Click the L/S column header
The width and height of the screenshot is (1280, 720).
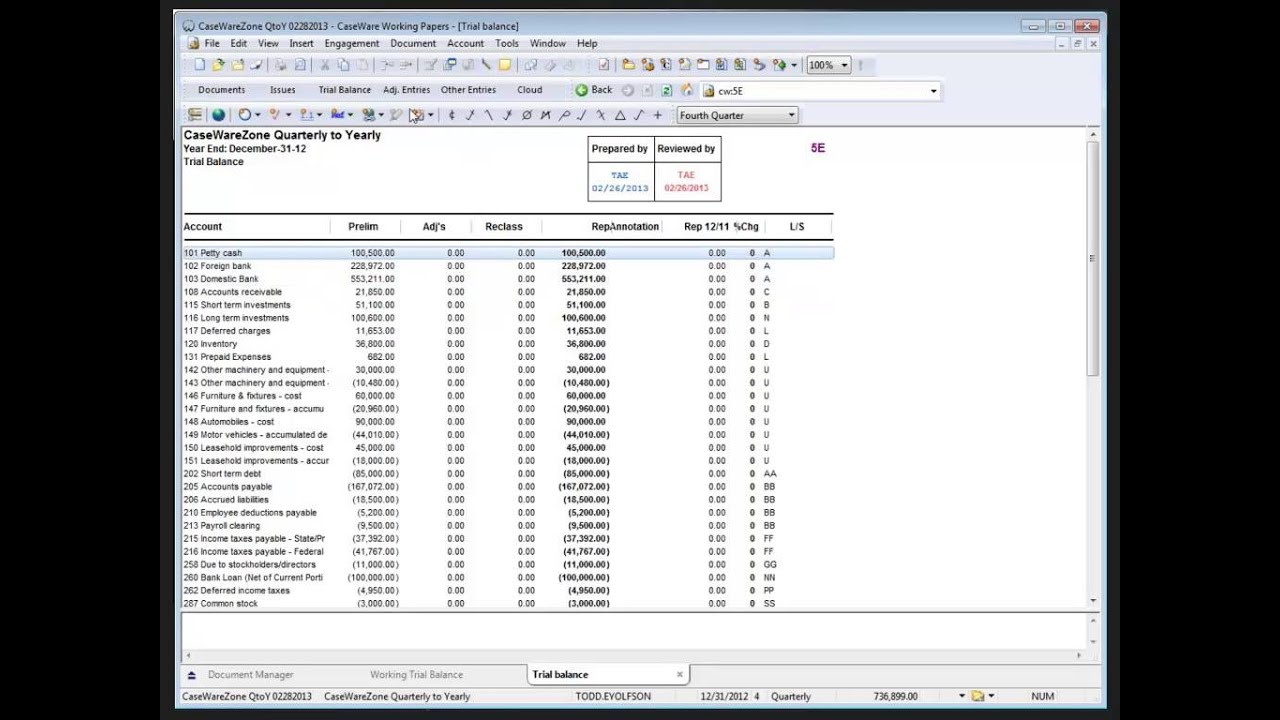coord(797,227)
